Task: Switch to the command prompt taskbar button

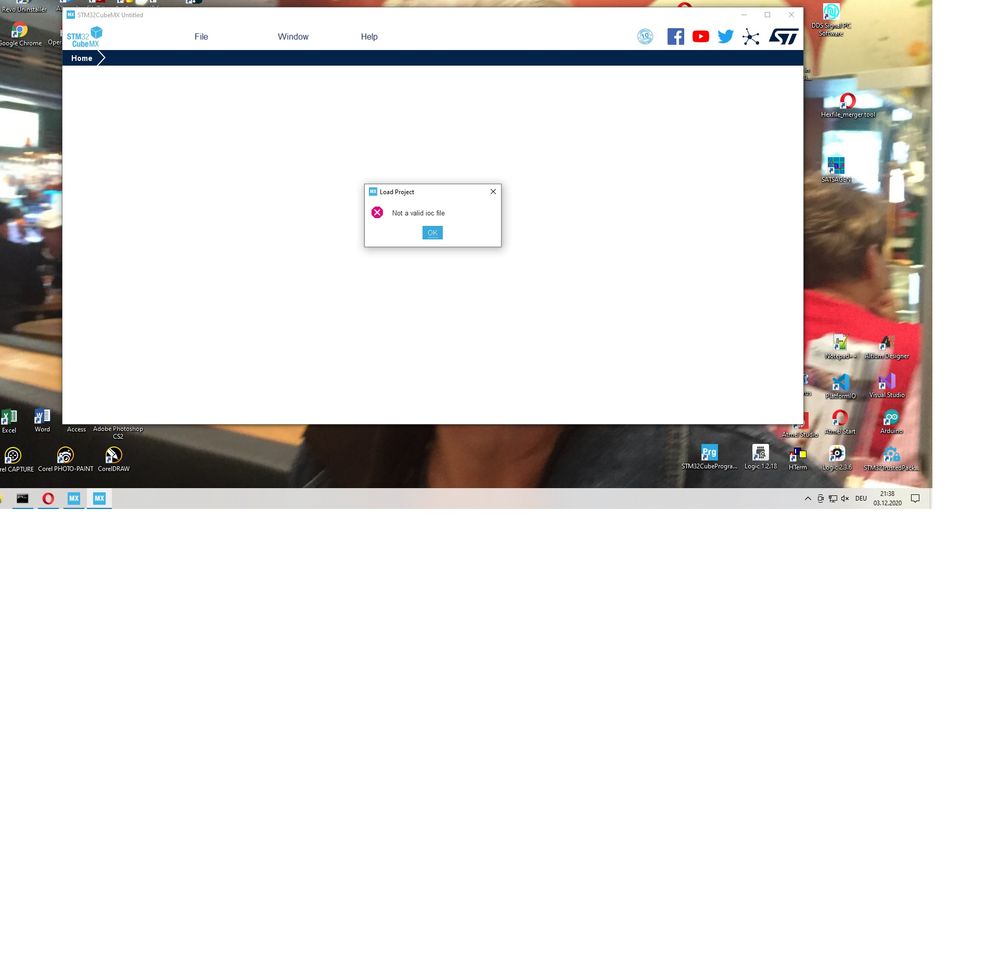Action: (22, 498)
